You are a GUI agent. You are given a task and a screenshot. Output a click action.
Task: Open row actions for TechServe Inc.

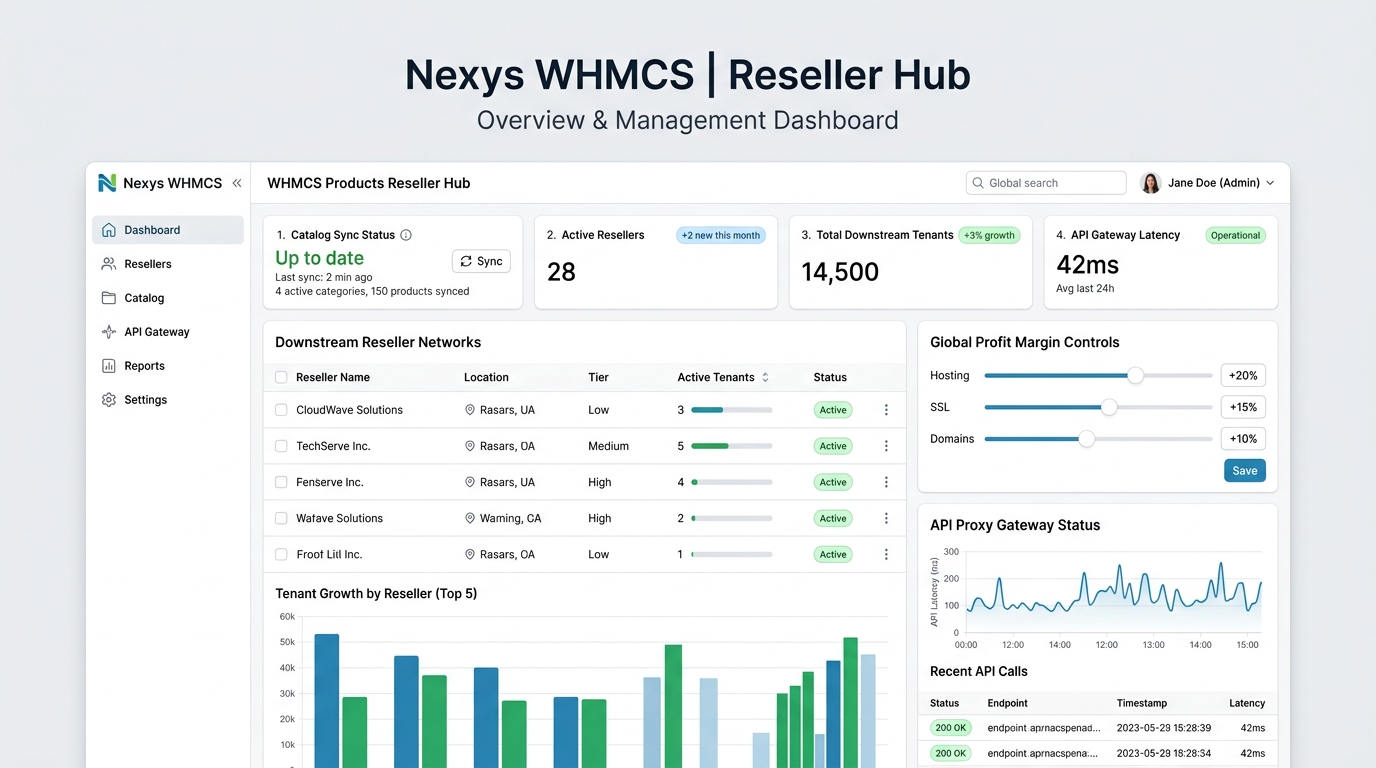tap(886, 446)
